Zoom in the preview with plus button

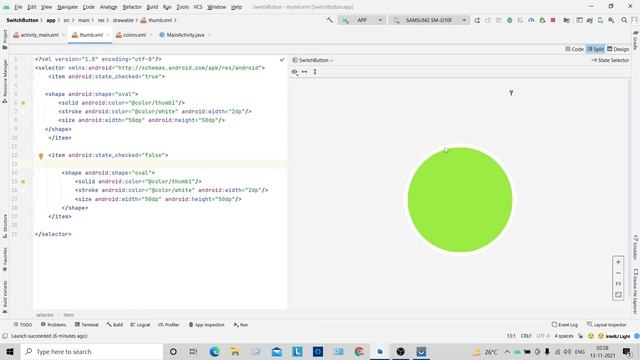point(618,262)
